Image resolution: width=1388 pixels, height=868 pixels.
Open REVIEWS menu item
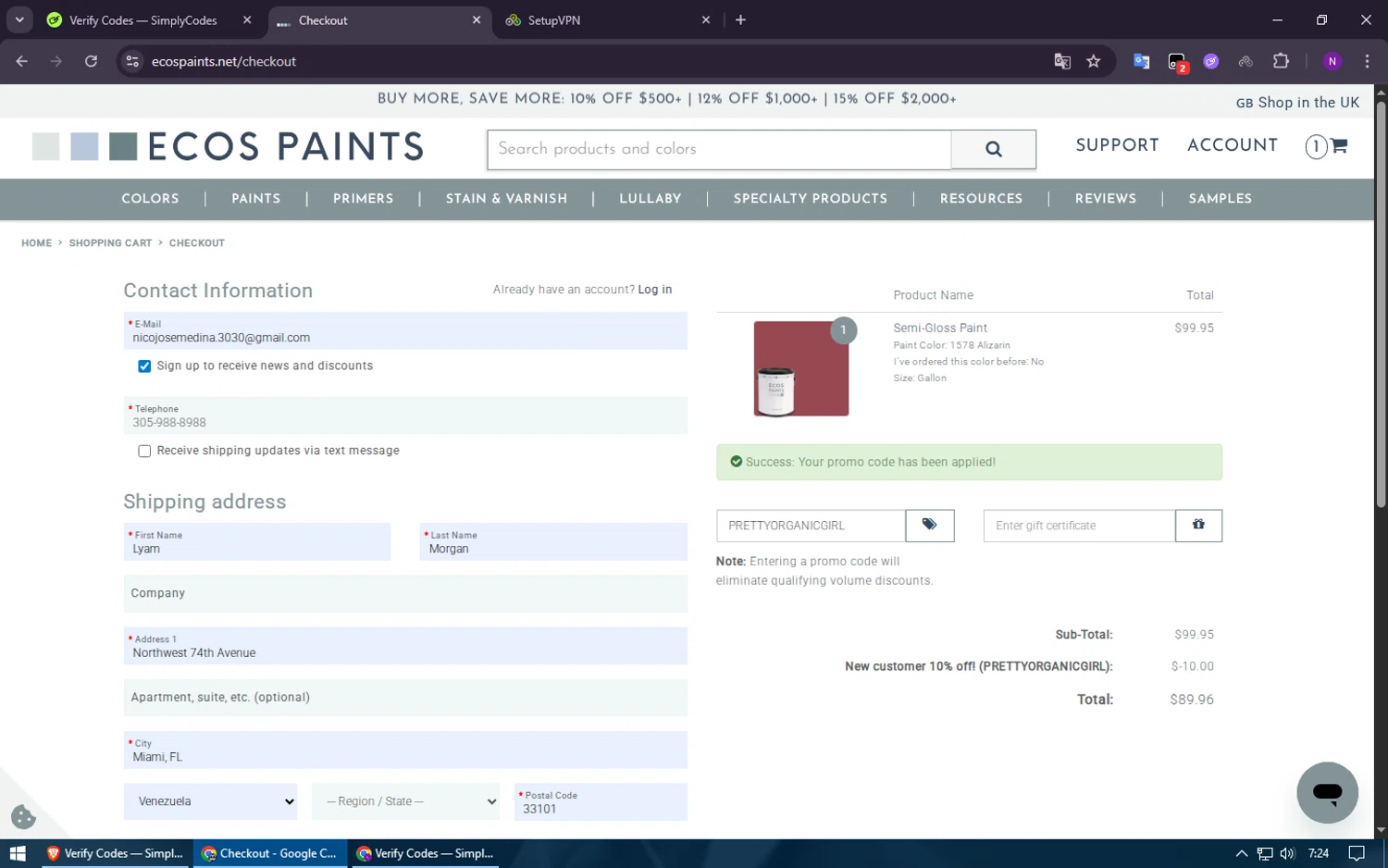(x=1106, y=199)
